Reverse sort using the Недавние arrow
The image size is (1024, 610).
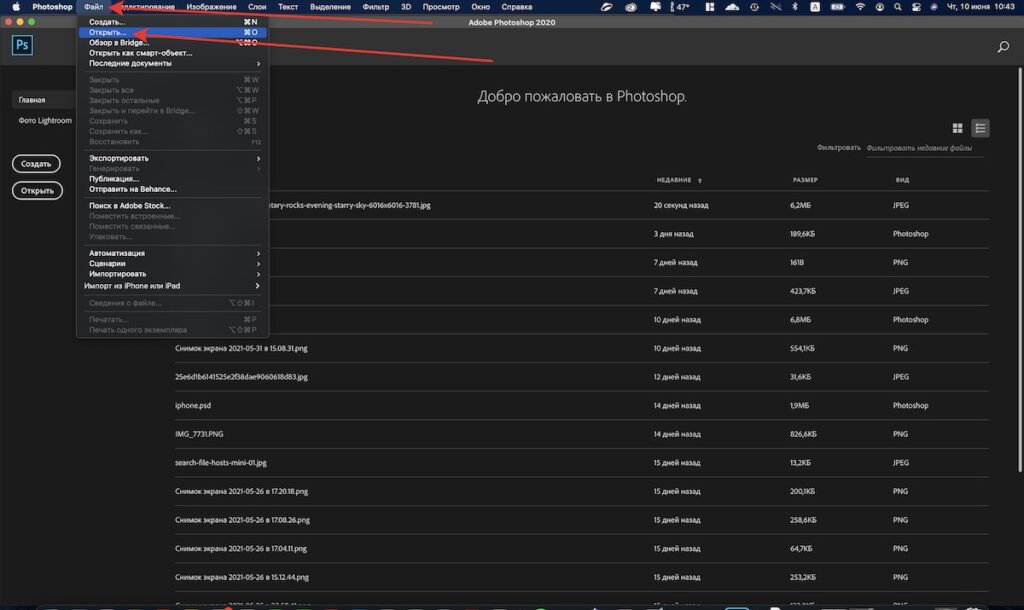coord(699,180)
